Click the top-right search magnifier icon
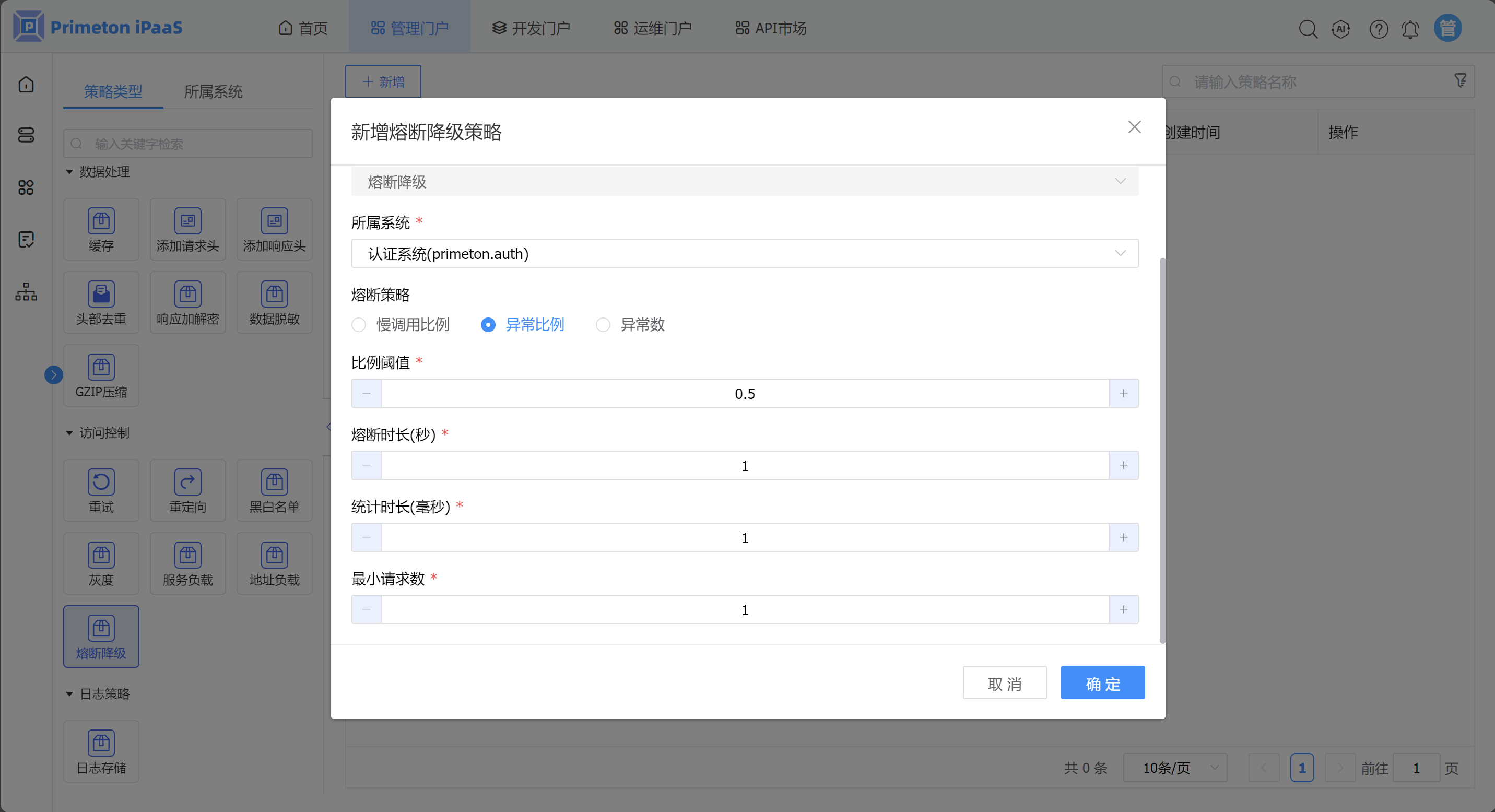Image resolution: width=1495 pixels, height=812 pixels. point(1308,28)
